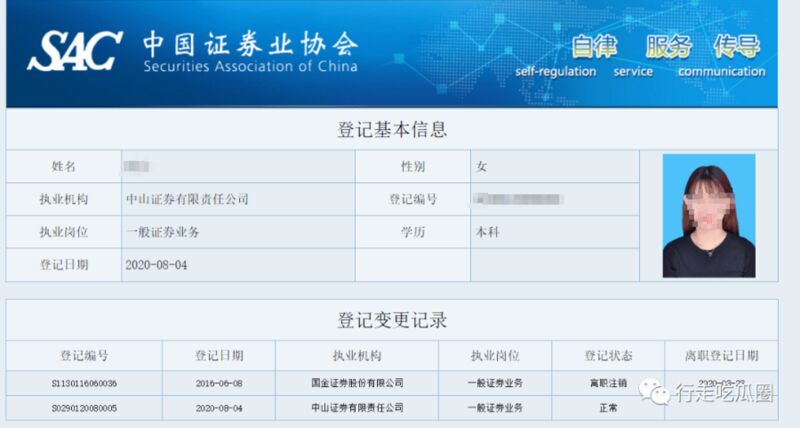800x428 pixels.
Task: Click the status 正常
Action: click(x=608, y=408)
